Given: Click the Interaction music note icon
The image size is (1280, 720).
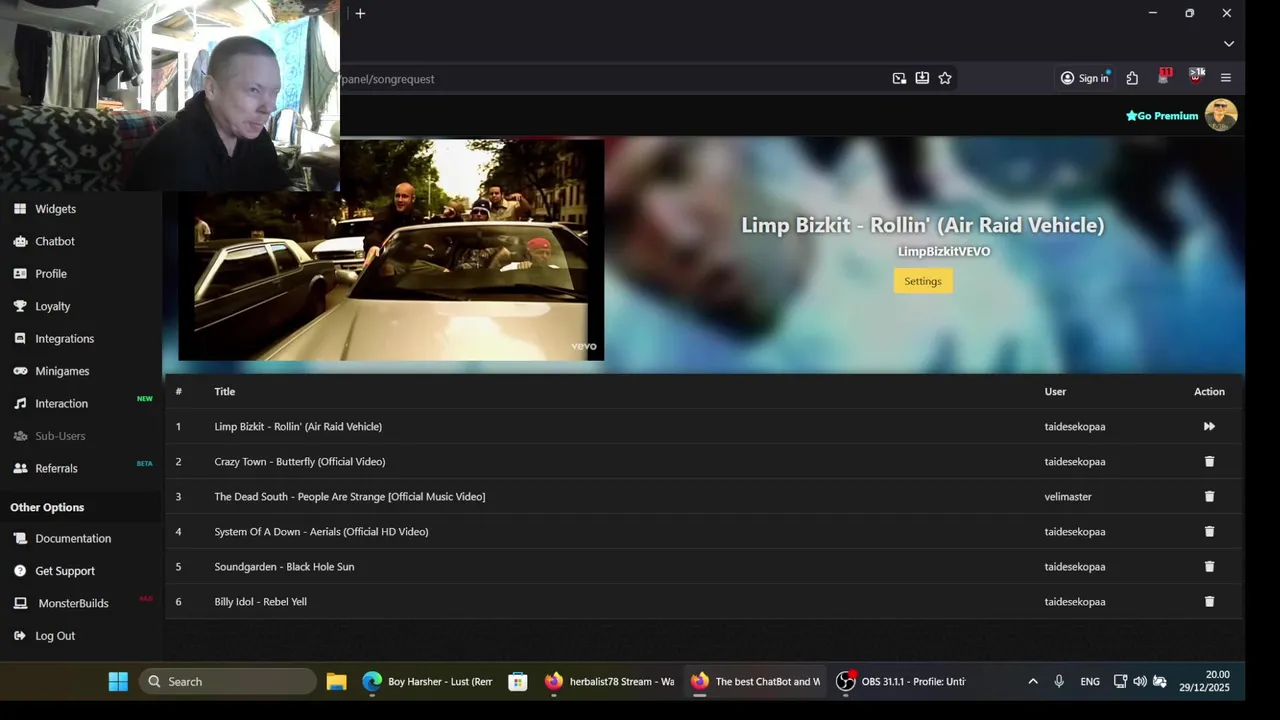Looking at the screenshot, I should [20, 404].
